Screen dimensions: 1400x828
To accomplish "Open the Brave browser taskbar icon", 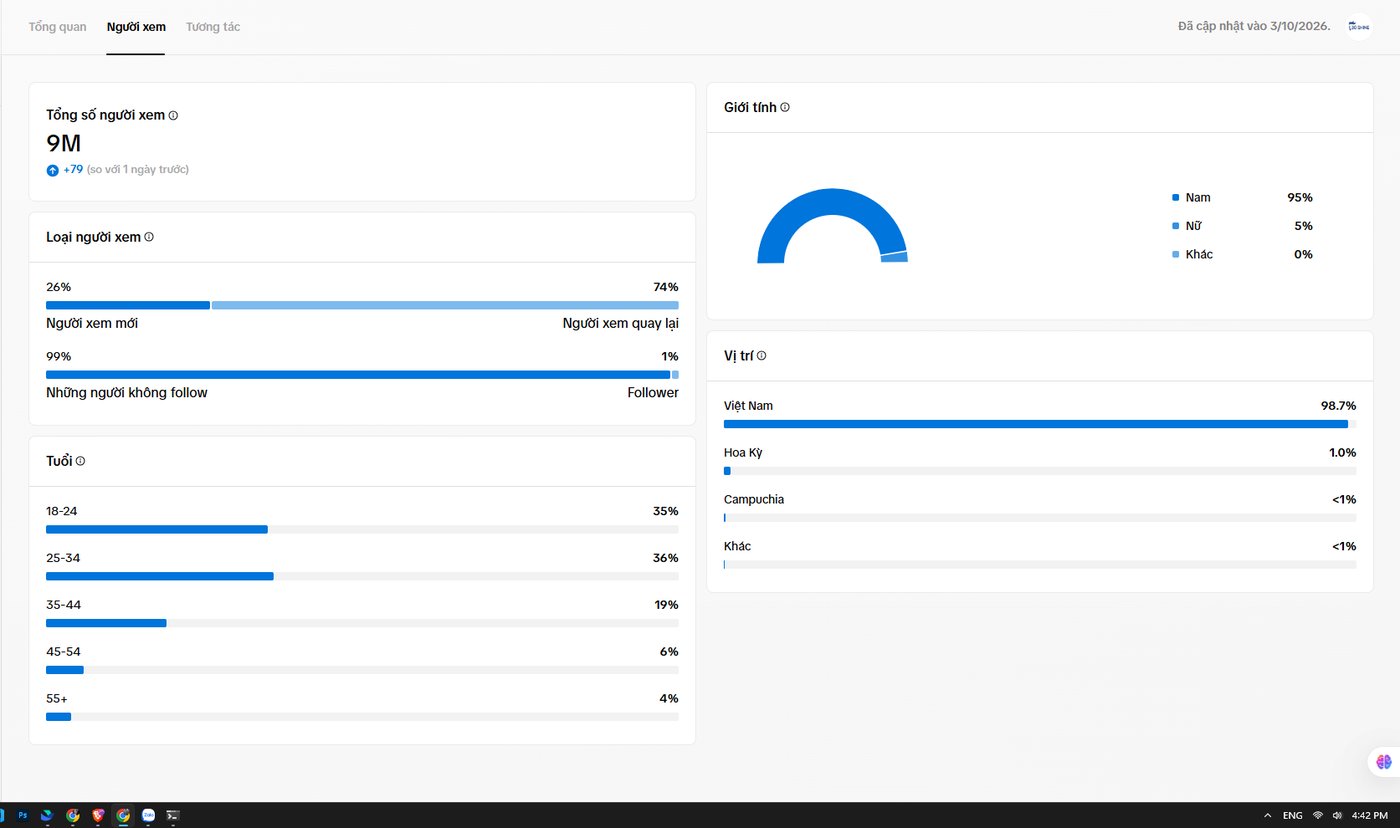I will pos(98,815).
